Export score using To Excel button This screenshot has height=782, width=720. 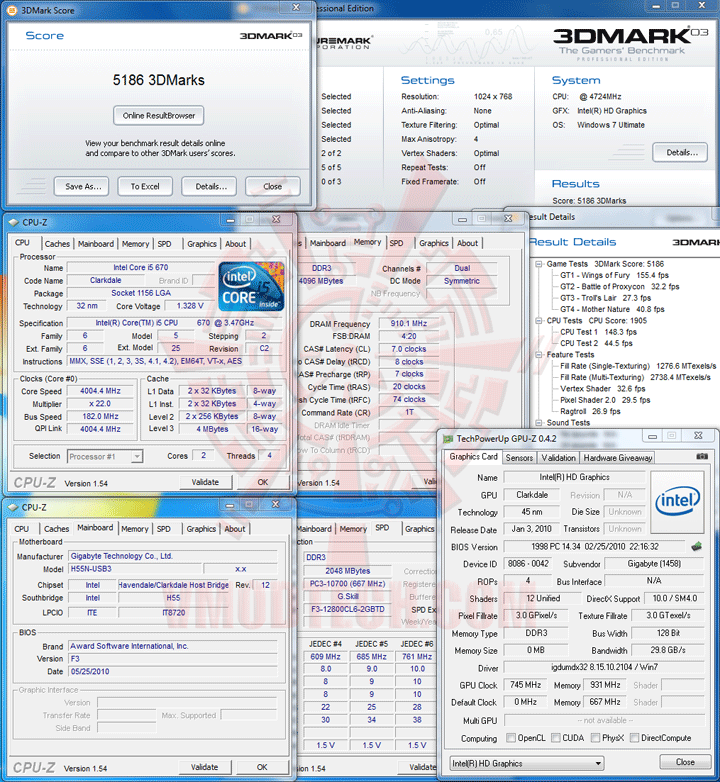[145, 187]
